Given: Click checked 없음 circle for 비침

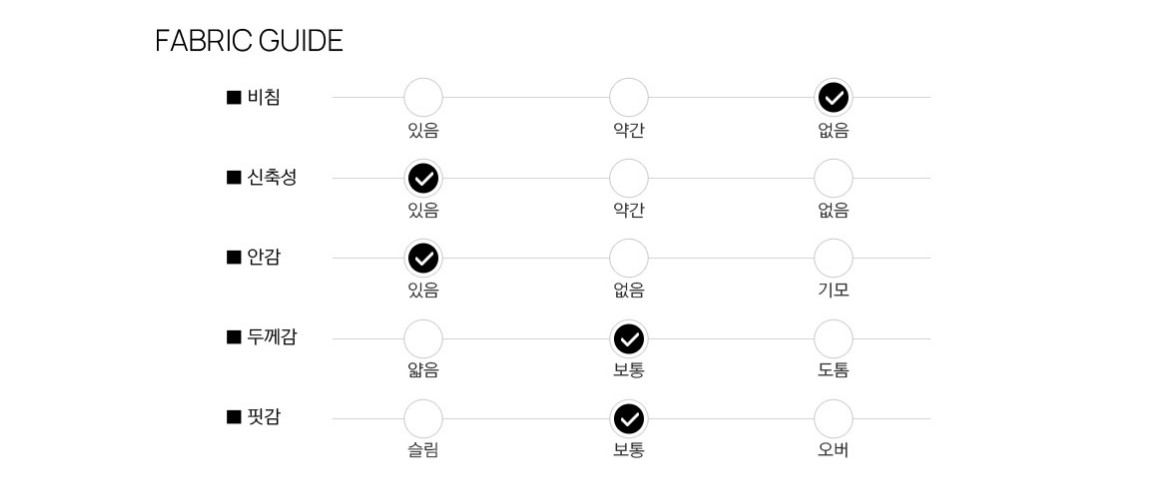Looking at the screenshot, I should (x=833, y=97).
